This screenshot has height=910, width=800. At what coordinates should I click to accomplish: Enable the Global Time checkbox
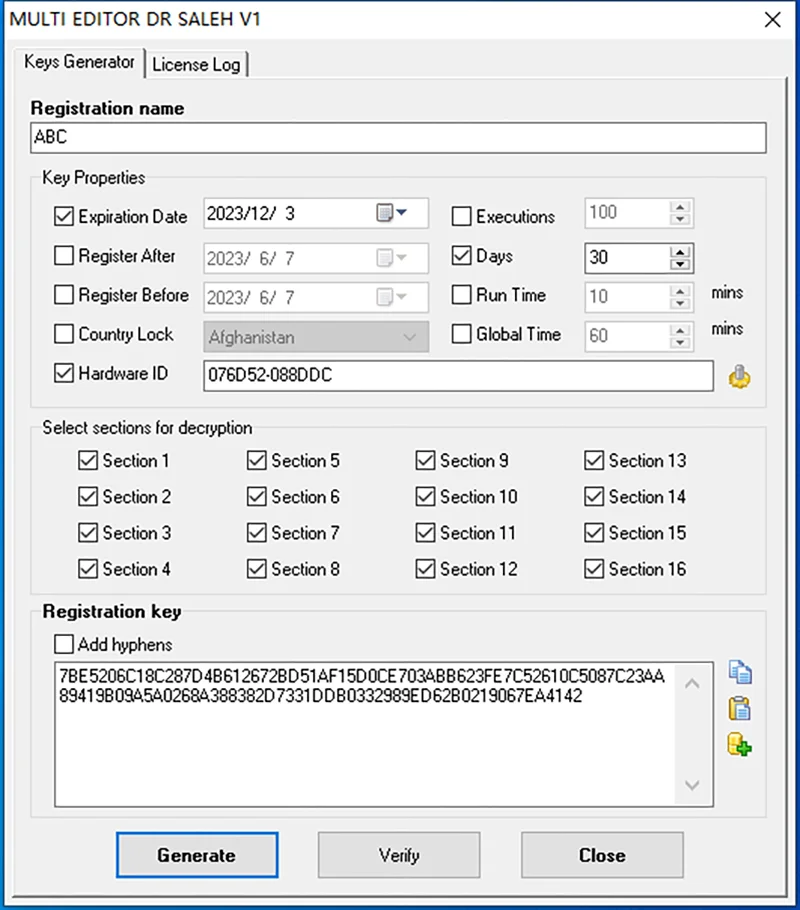tap(462, 334)
